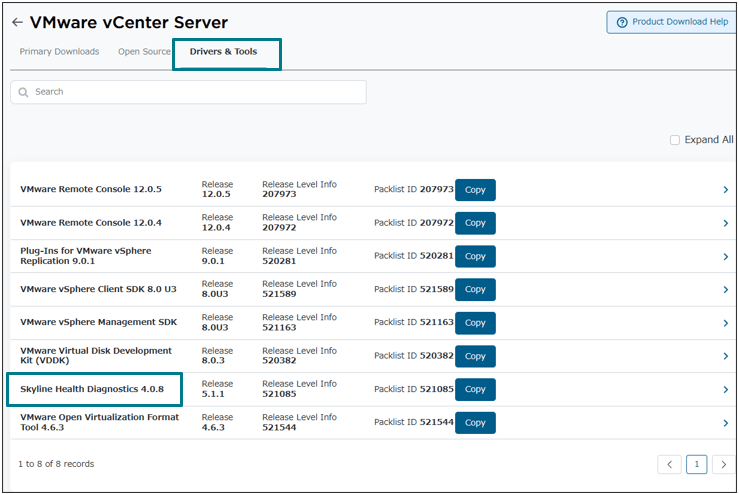Expand the VMware vSphere Client SDK row
The height and width of the screenshot is (494, 739).
[x=725, y=290]
